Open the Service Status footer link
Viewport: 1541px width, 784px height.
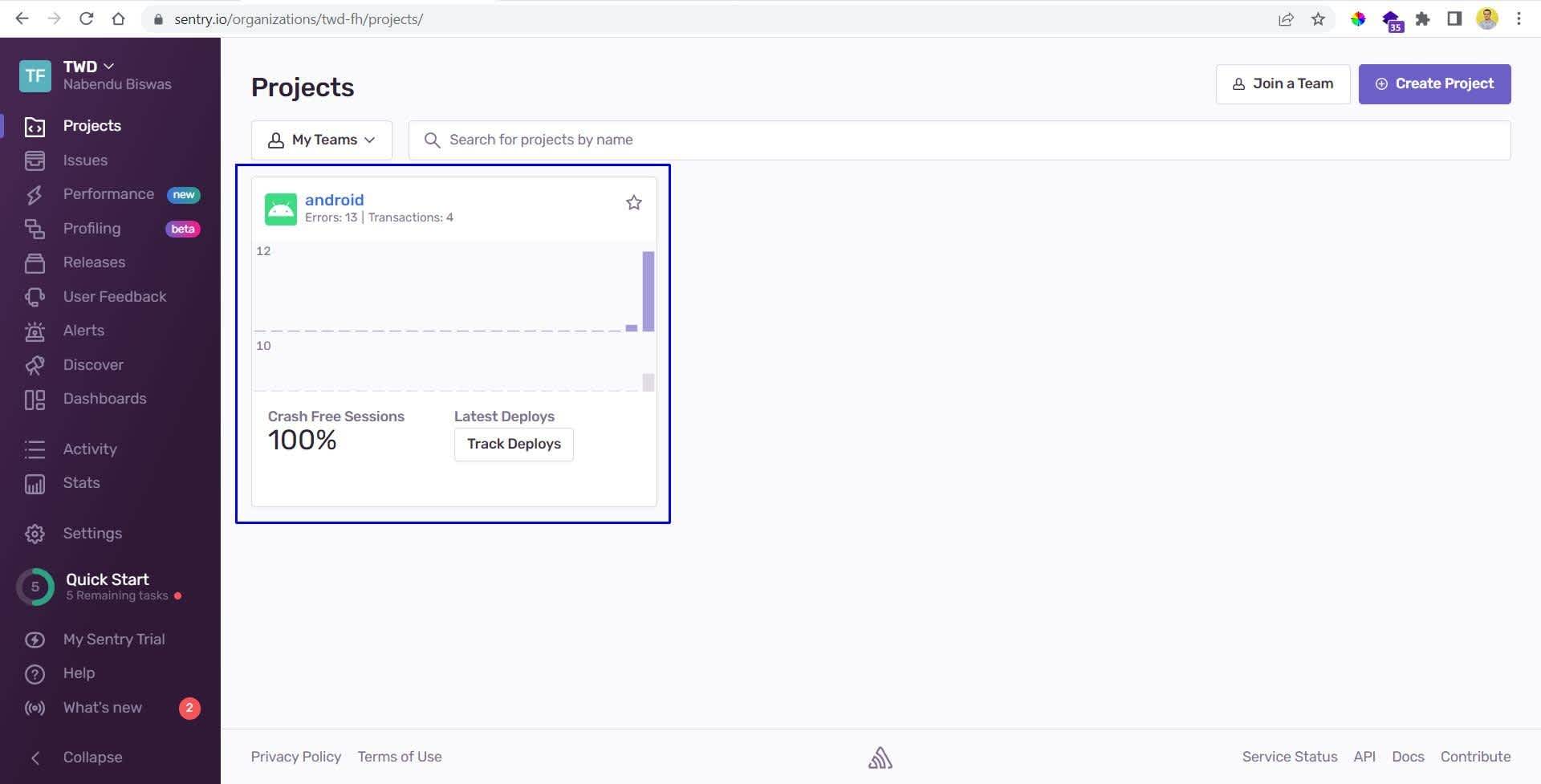pos(1290,757)
